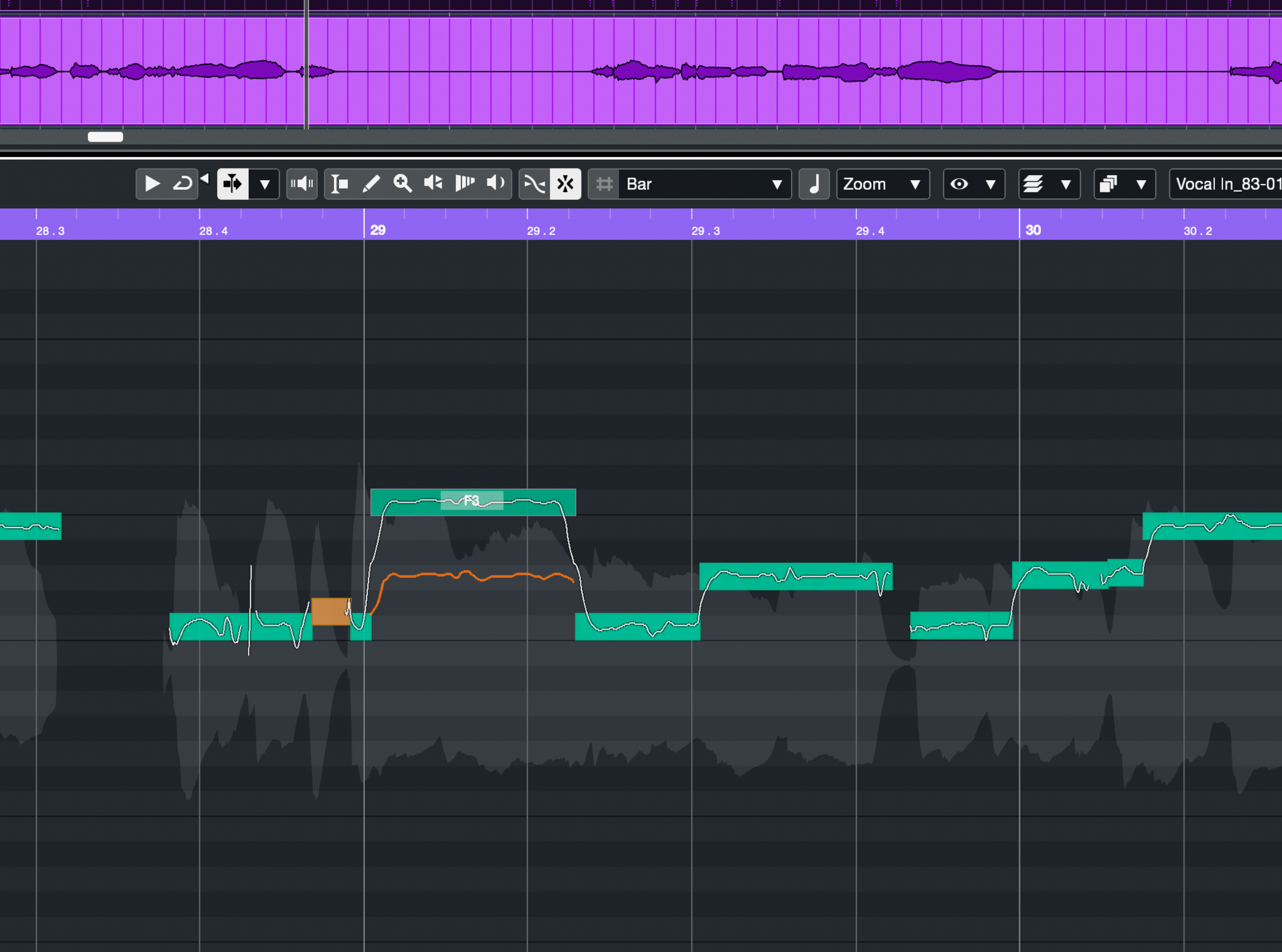Click the stacked layers icon
Screen dimensions: 1282x952
click(x=1033, y=185)
